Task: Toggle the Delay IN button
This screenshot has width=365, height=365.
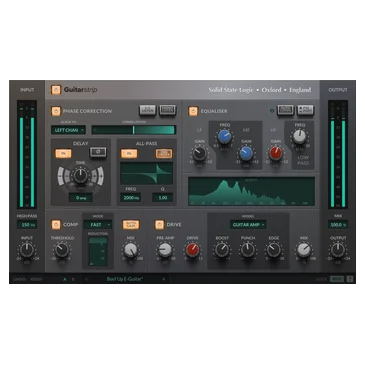Action: point(63,153)
